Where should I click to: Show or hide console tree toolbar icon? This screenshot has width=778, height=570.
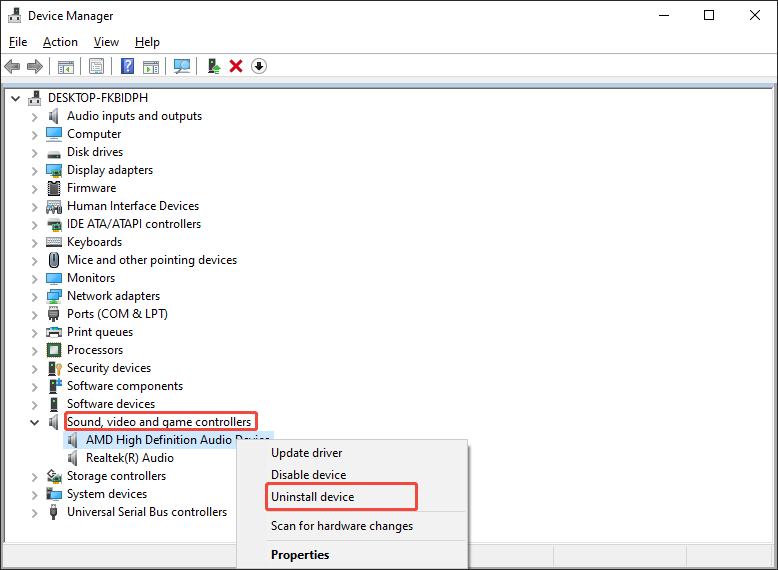pyautogui.click(x=65, y=66)
